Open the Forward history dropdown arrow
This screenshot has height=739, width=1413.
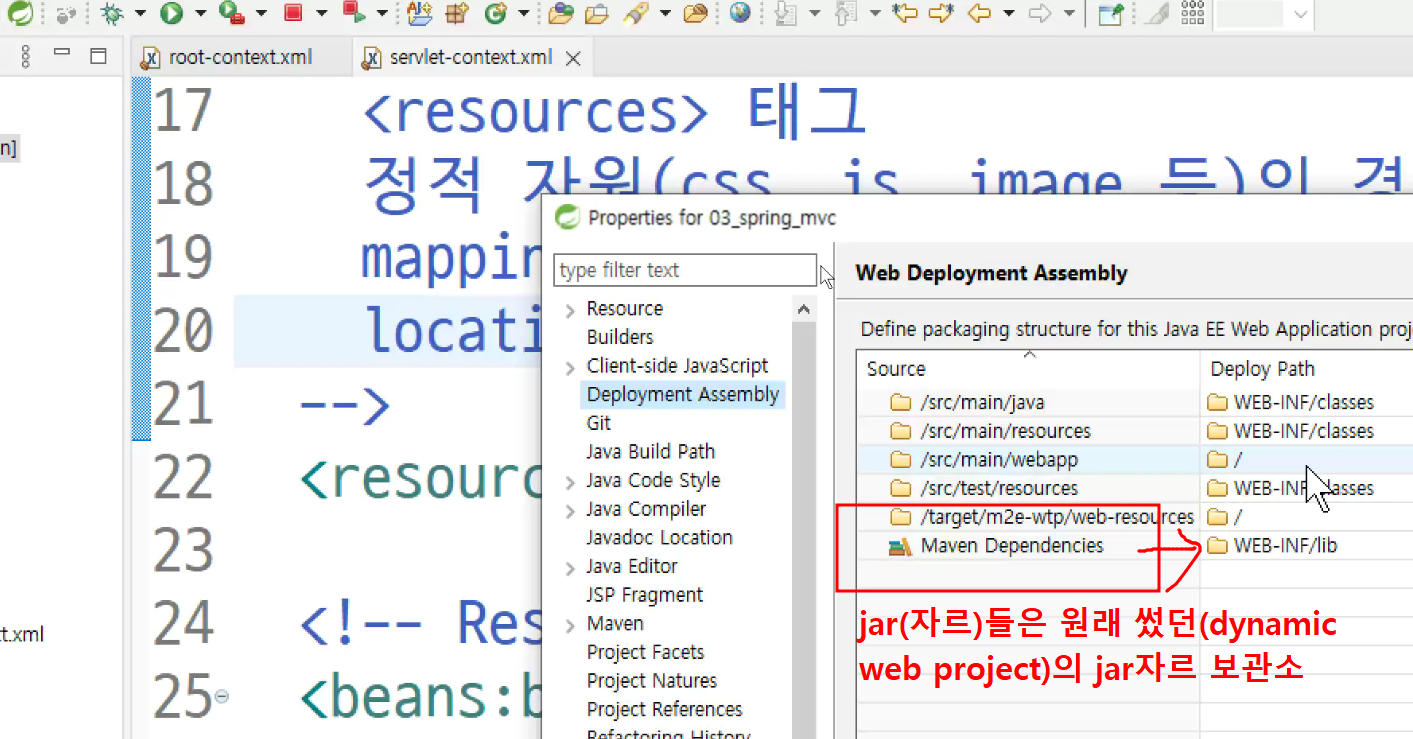coord(1069,14)
